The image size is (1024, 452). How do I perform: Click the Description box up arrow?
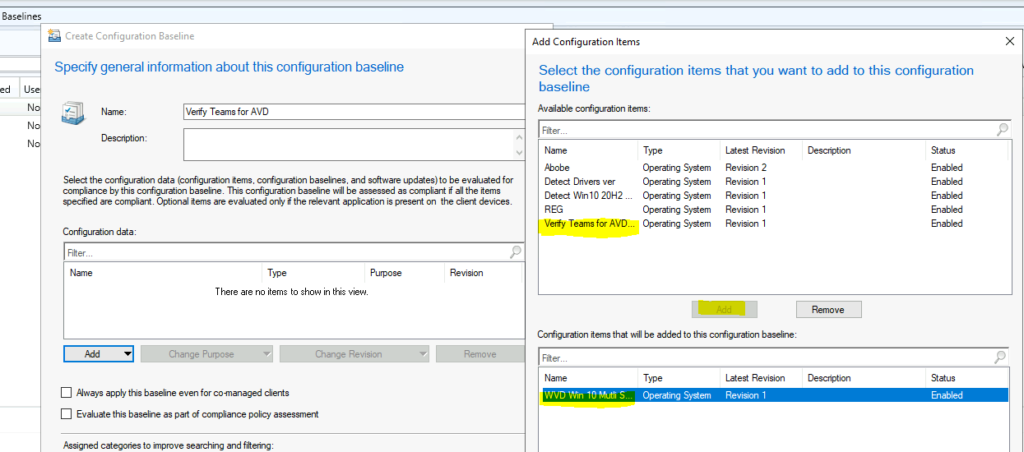pyautogui.click(x=519, y=137)
